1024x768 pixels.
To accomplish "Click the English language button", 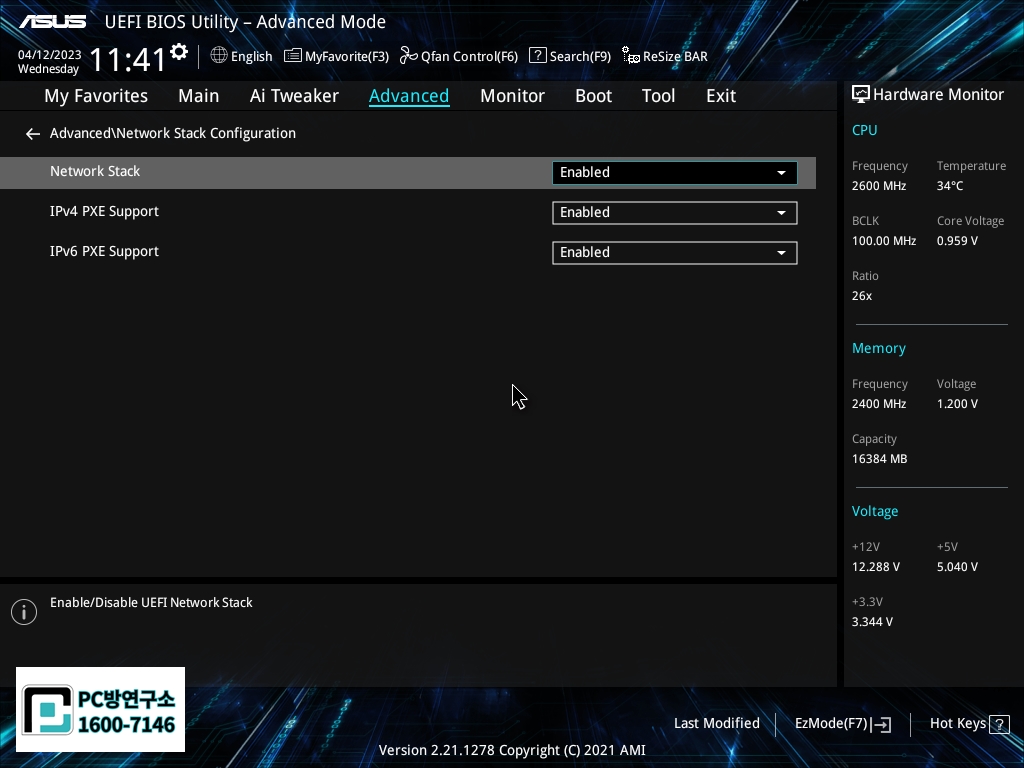I will pos(251,57).
